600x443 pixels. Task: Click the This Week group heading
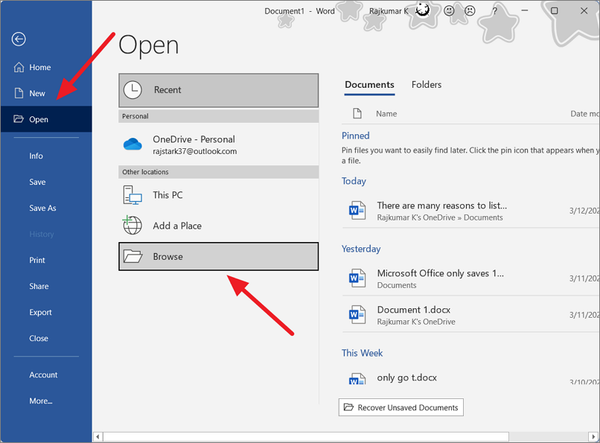(362, 353)
